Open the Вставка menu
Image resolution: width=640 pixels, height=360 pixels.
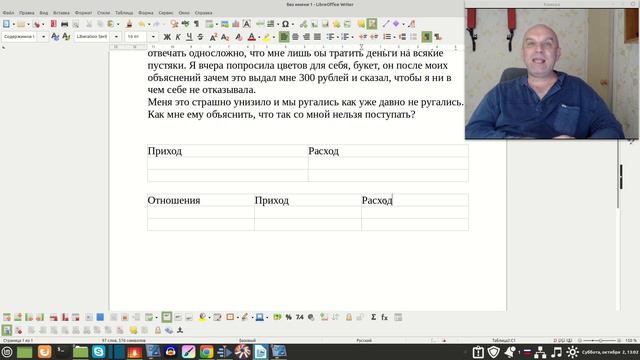(x=61, y=13)
